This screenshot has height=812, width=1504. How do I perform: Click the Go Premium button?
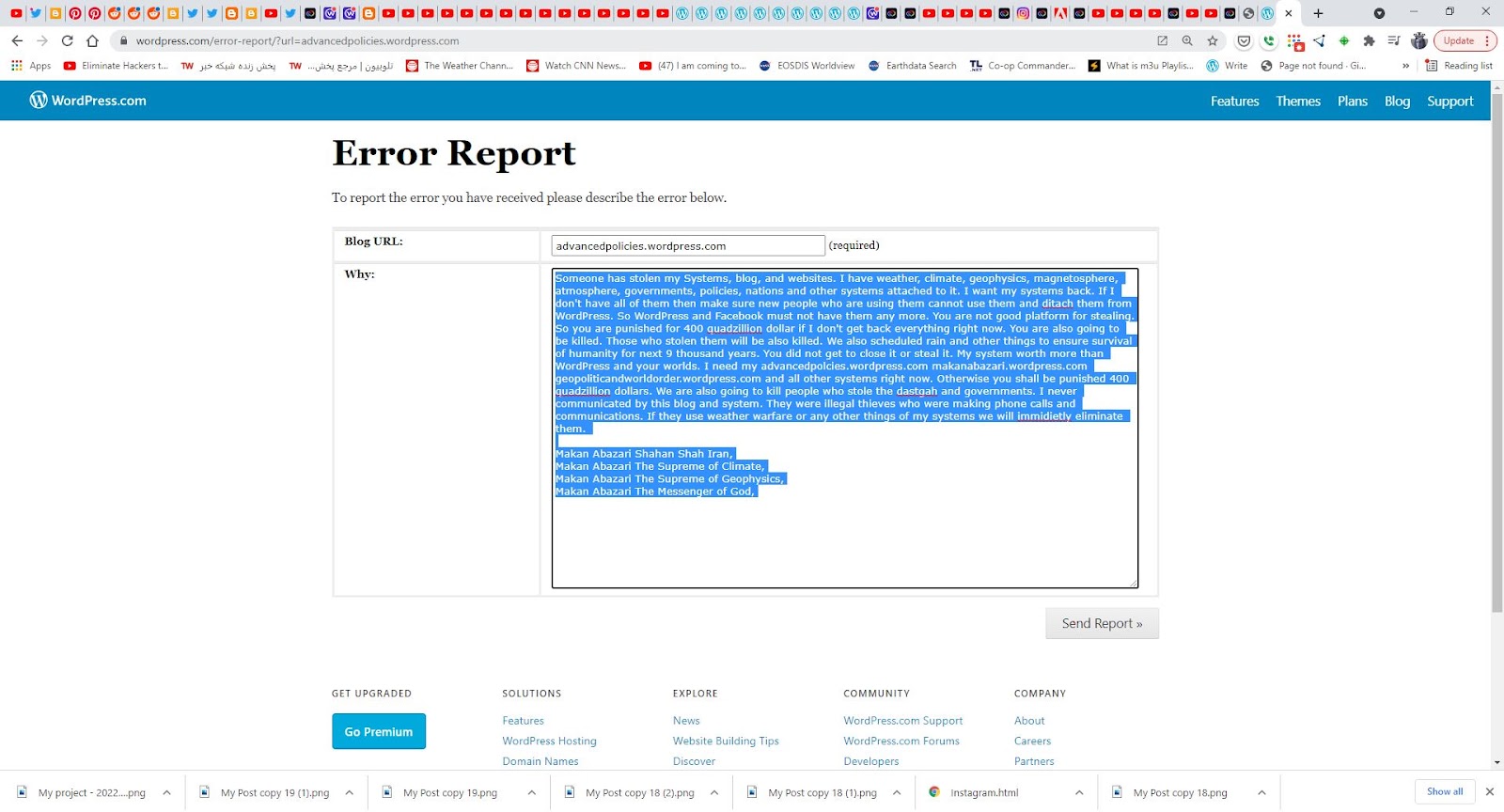coord(379,731)
